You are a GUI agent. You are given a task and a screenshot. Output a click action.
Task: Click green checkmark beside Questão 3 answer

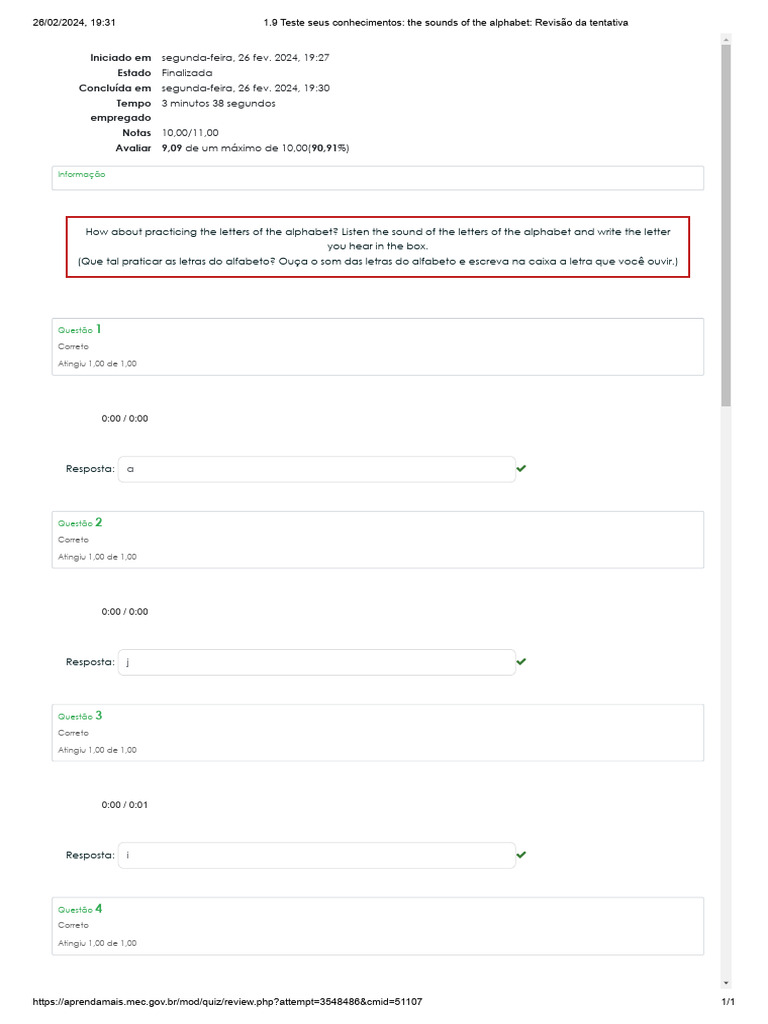pyautogui.click(x=521, y=855)
